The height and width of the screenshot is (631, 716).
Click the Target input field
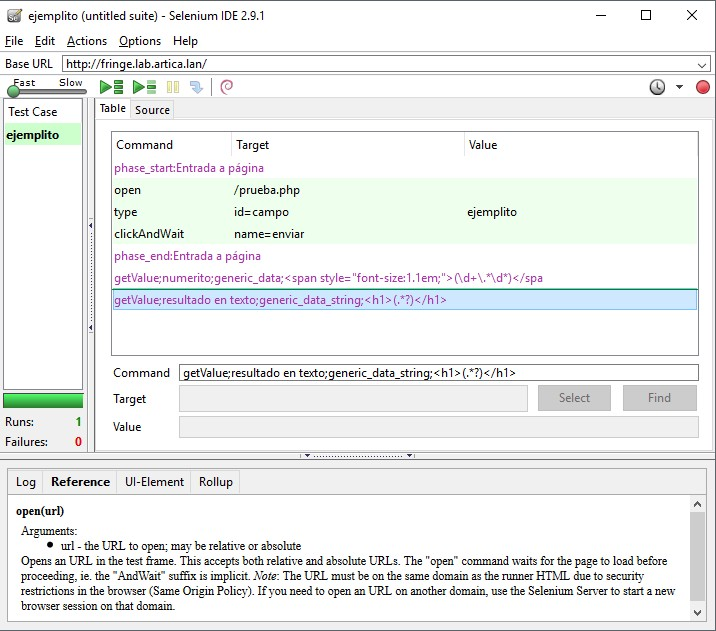pos(353,398)
